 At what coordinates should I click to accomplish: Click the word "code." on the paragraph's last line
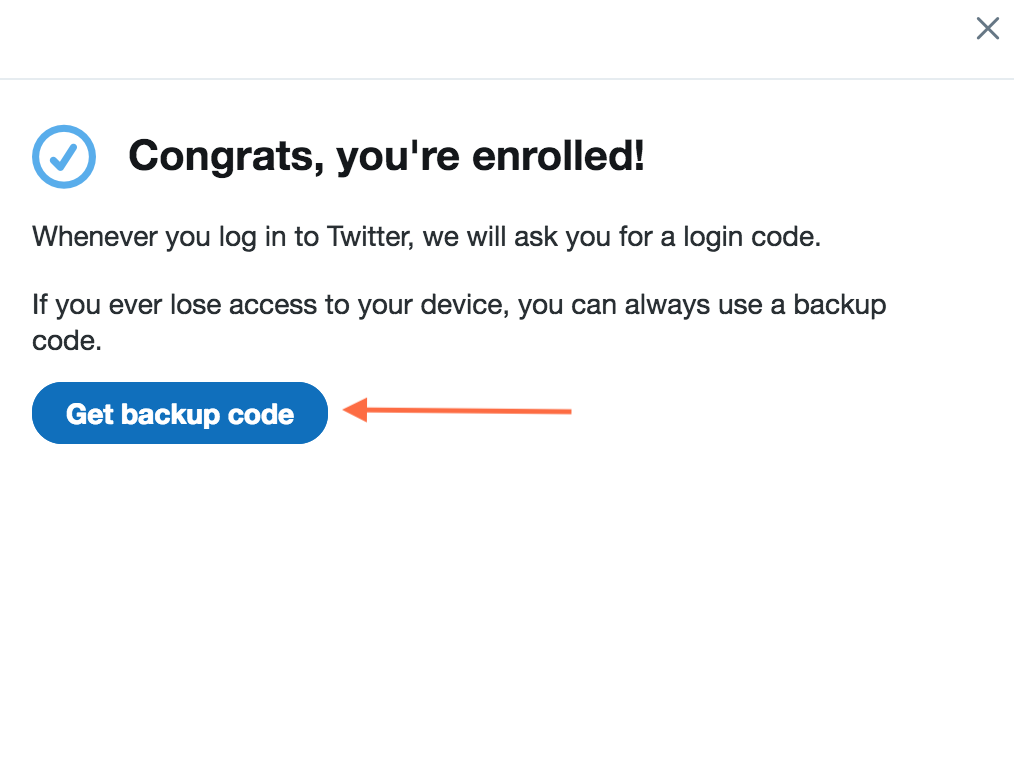click(67, 340)
